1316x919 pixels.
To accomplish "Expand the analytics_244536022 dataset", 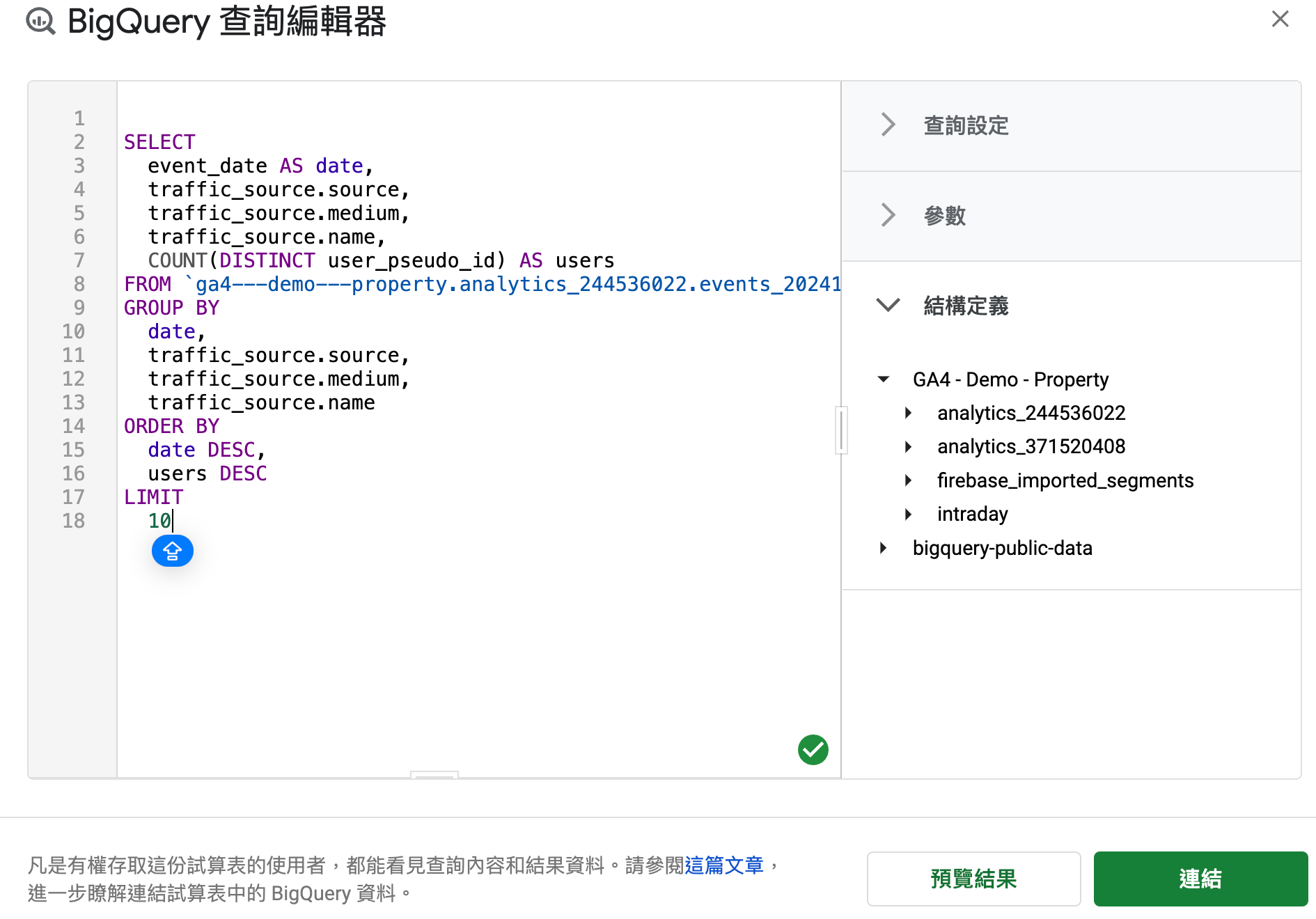I will pos(908,413).
